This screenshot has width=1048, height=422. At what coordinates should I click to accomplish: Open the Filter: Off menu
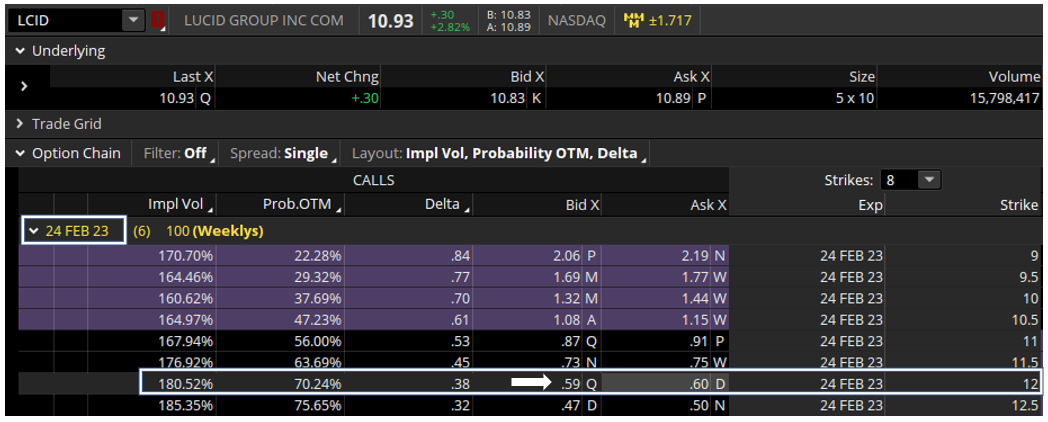179,153
